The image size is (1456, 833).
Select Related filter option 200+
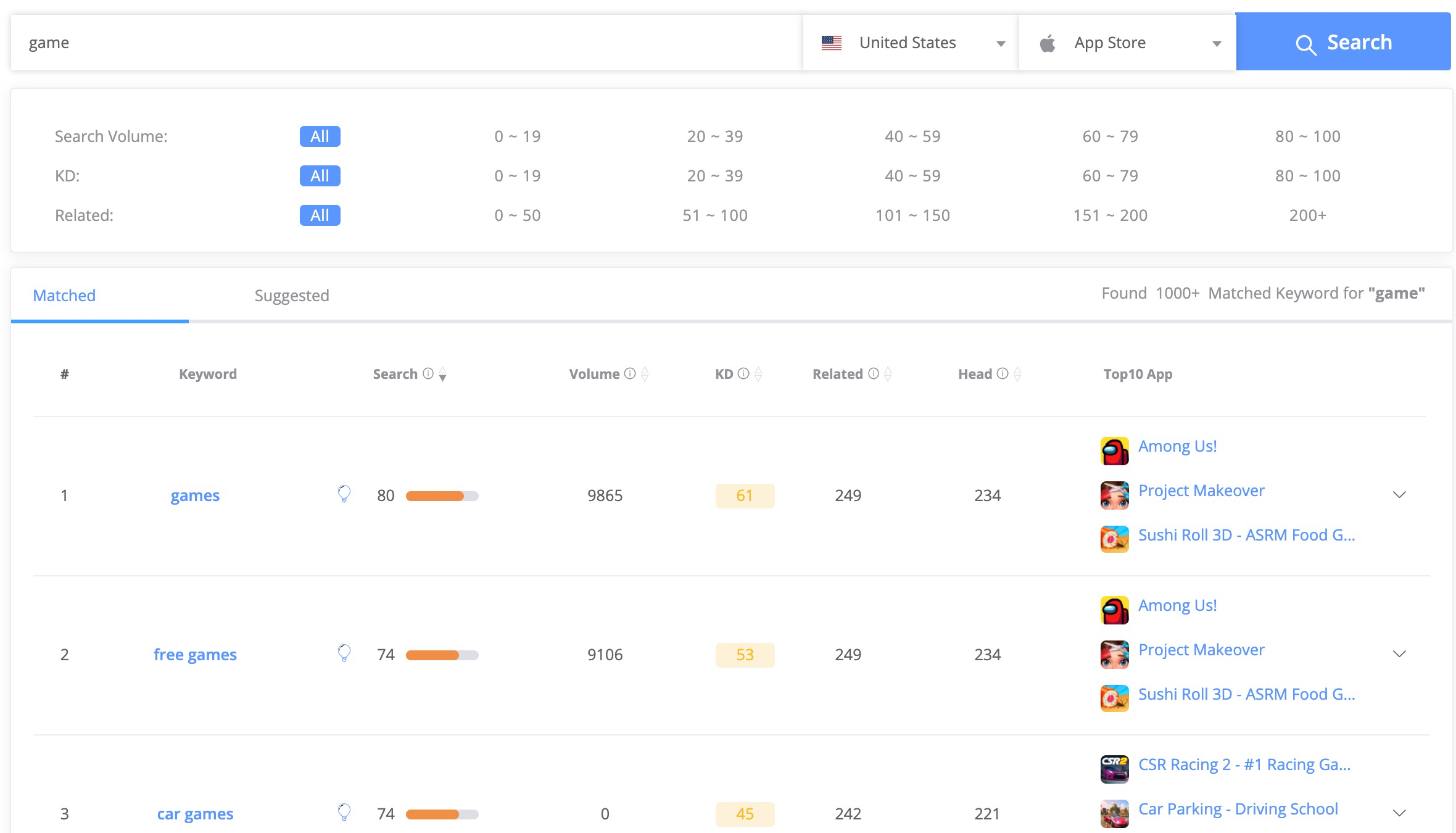(1307, 215)
